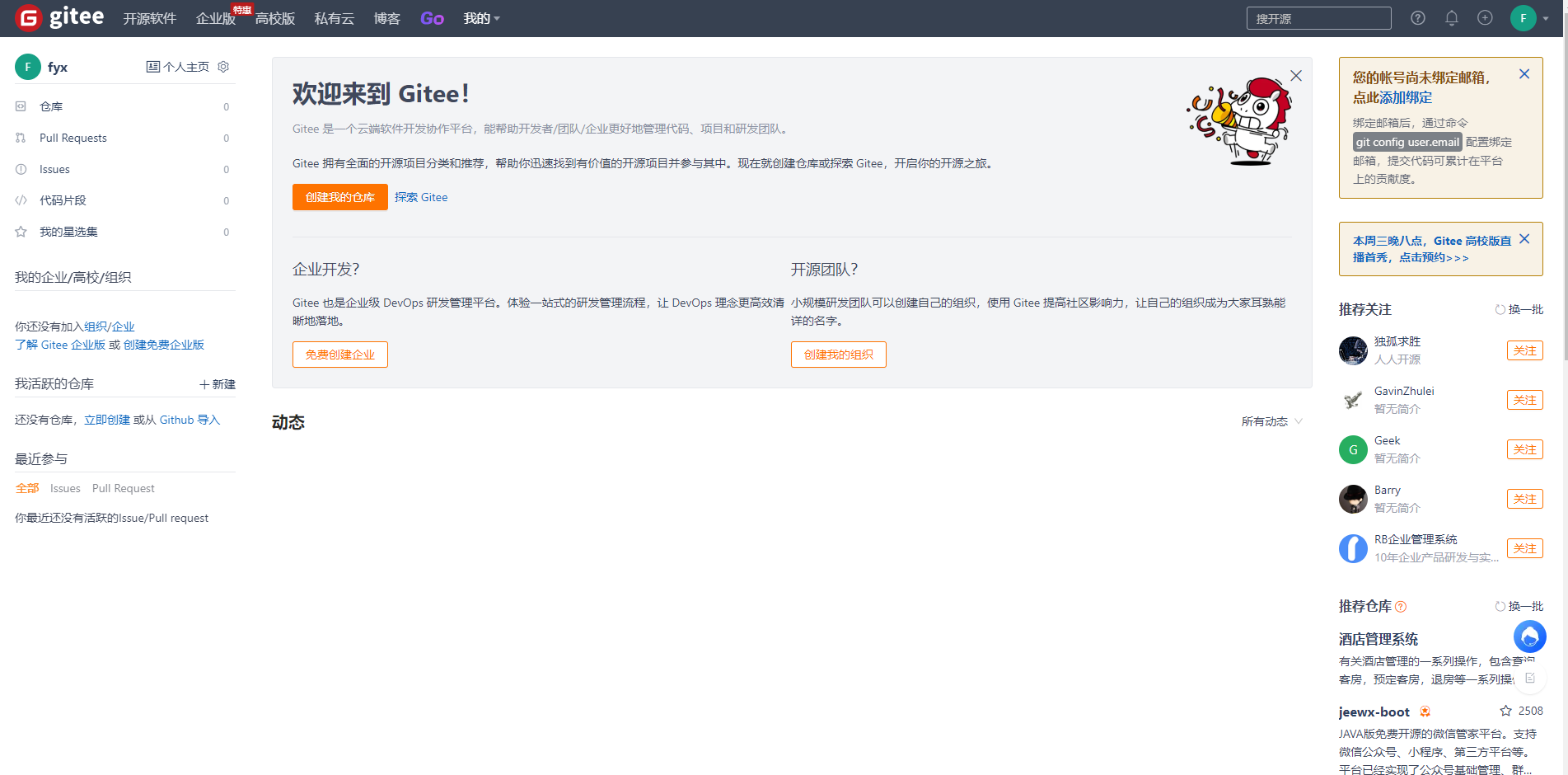The width and height of the screenshot is (1568, 775).
Task: Close the 高校版直播 announcement notice
Action: pos(1524,239)
